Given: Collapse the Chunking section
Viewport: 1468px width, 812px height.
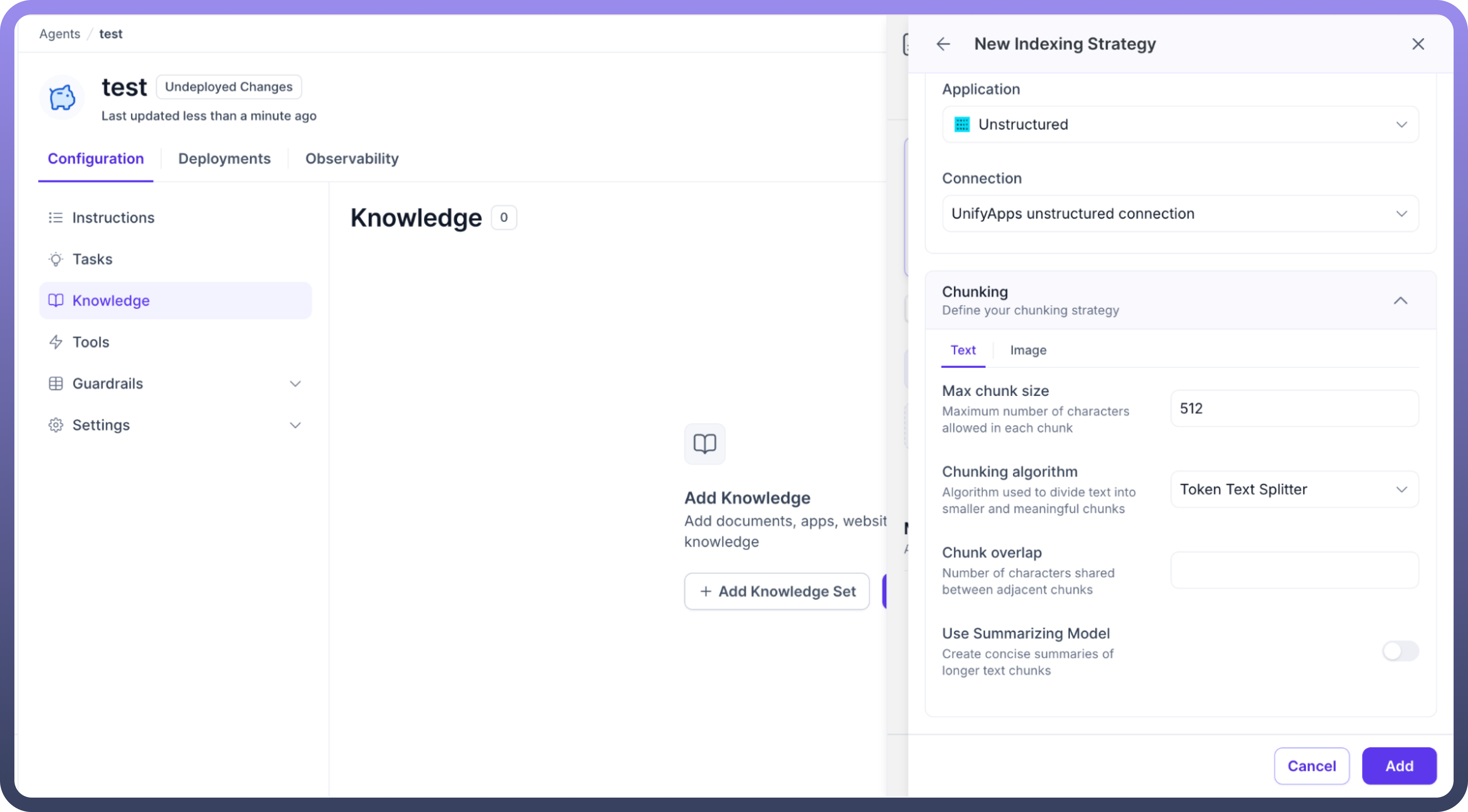Looking at the screenshot, I should (1400, 300).
